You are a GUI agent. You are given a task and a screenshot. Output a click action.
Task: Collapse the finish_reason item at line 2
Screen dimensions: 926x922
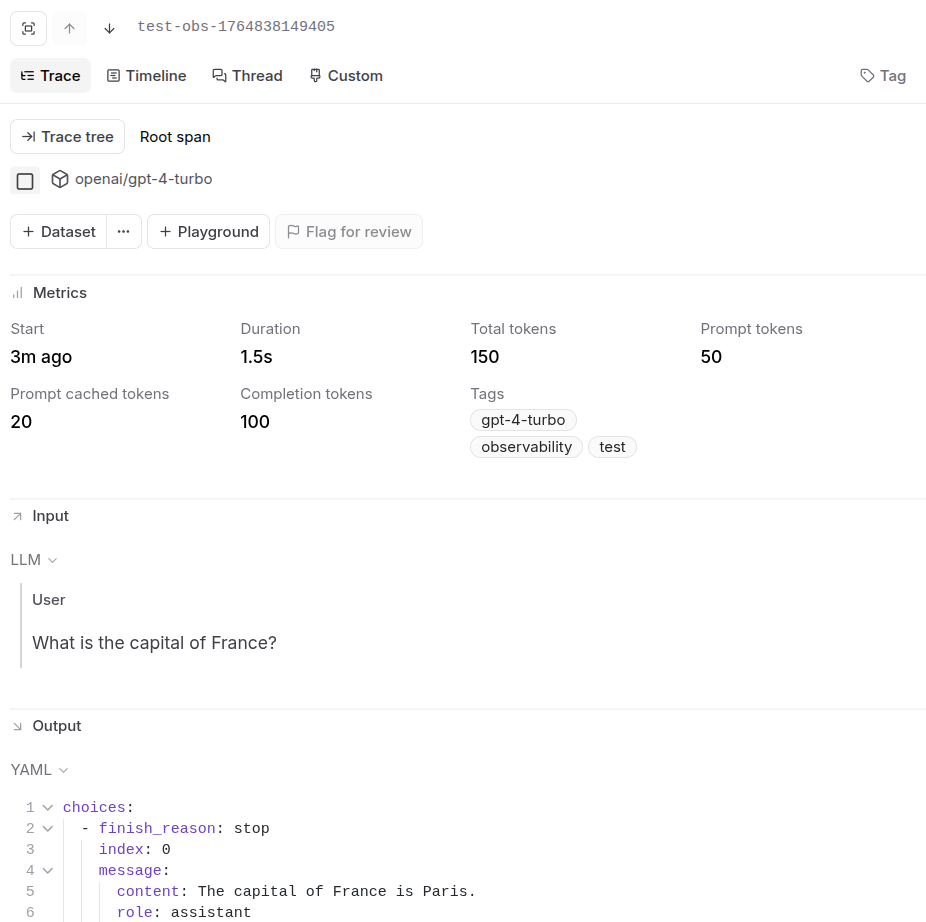[x=48, y=828]
